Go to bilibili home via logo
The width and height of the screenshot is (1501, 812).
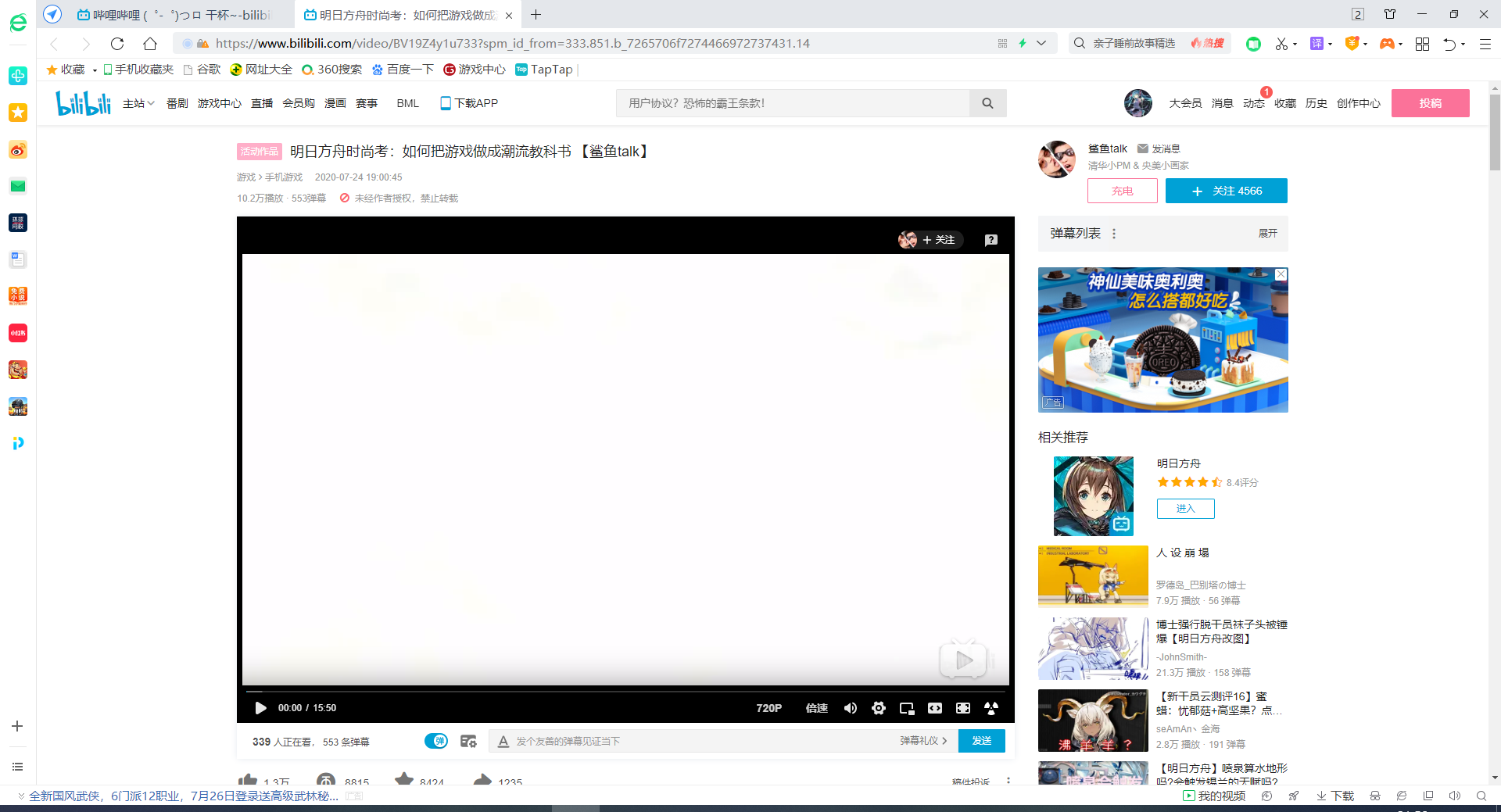point(83,102)
